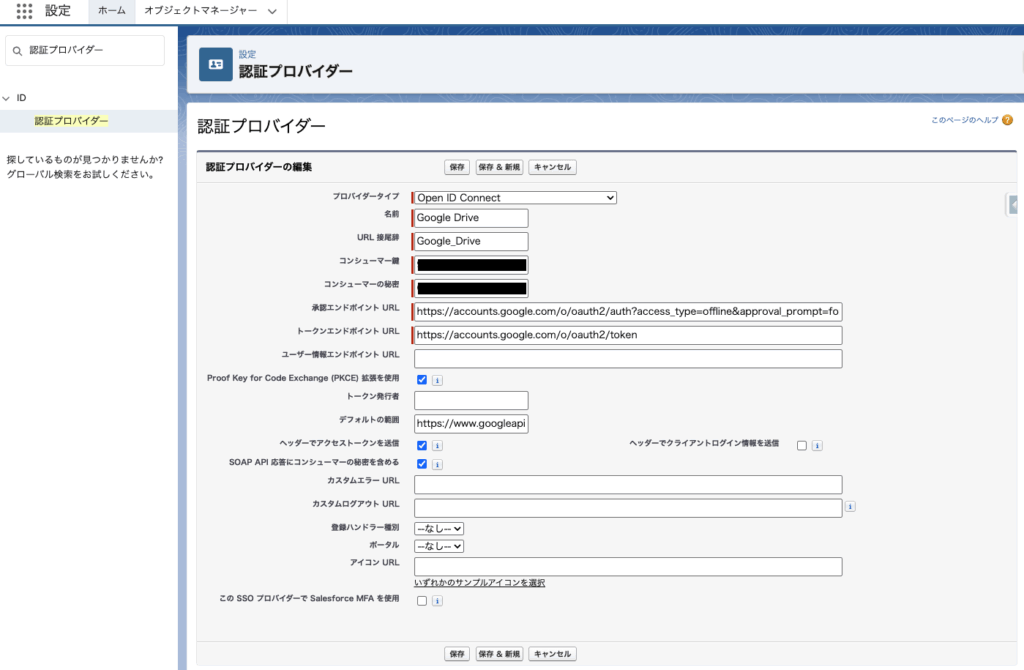Click info icon next to カスタムログアウト URL field
The width and height of the screenshot is (1024, 670).
click(850, 507)
